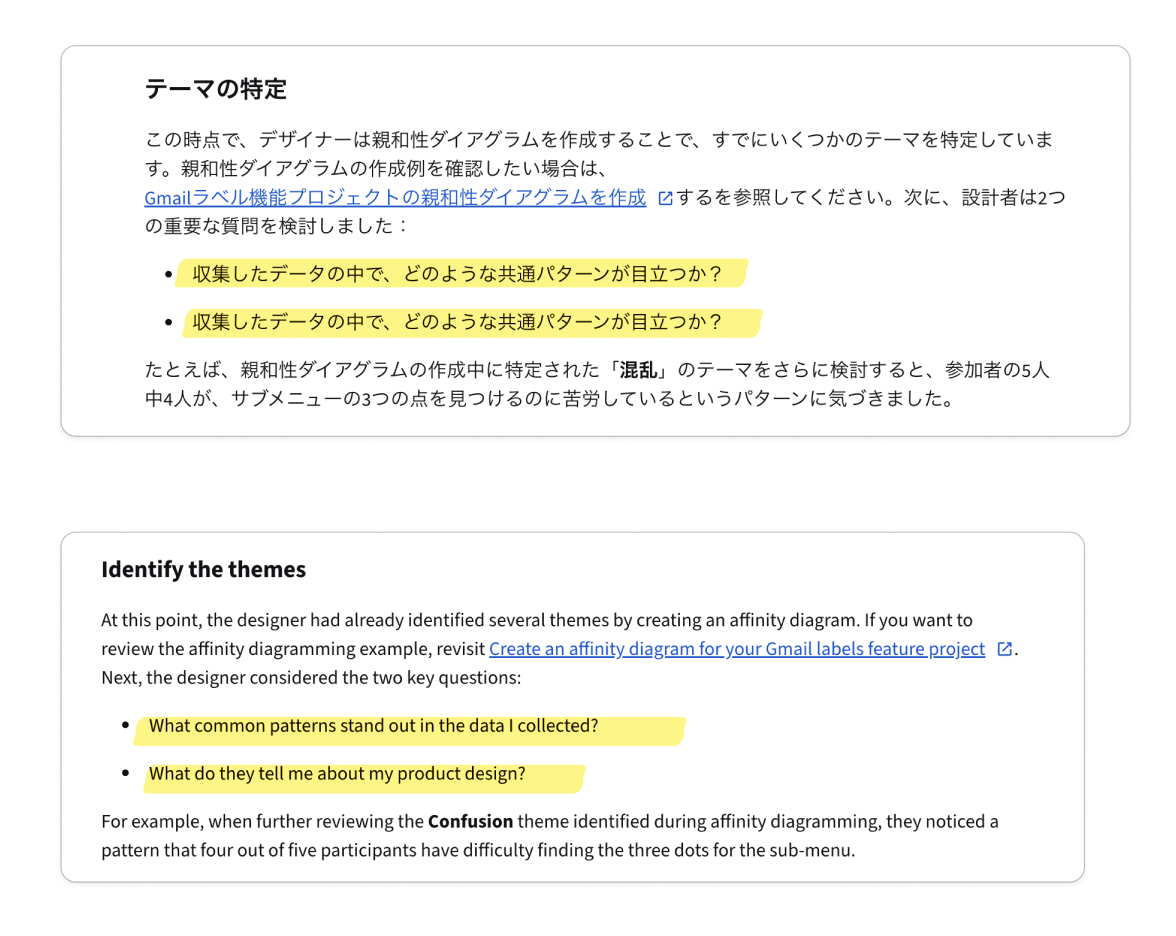Click external-link icon beside English Gmail labels link
The height and width of the screenshot is (936, 1176).
(x=1004, y=650)
